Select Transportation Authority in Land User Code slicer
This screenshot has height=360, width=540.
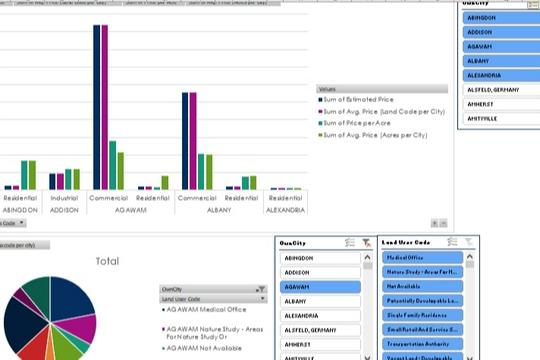coord(423,344)
